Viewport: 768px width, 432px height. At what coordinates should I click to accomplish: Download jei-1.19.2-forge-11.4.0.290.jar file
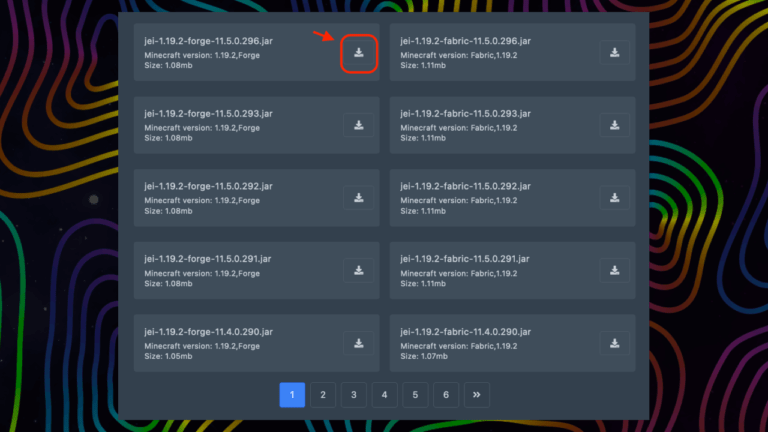pyautogui.click(x=359, y=343)
